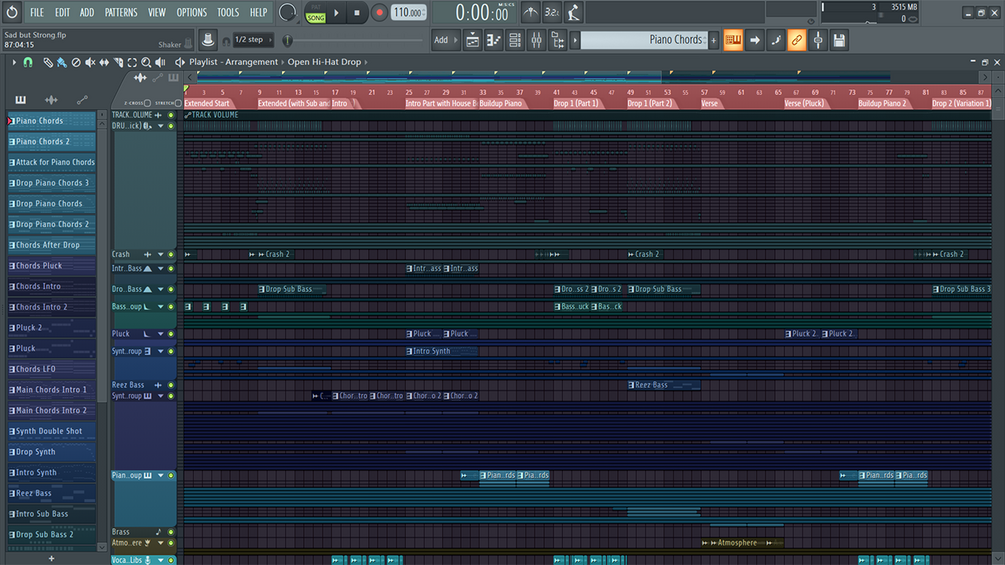
Task: Open the PATTERNS menu
Action: (121, 12)
